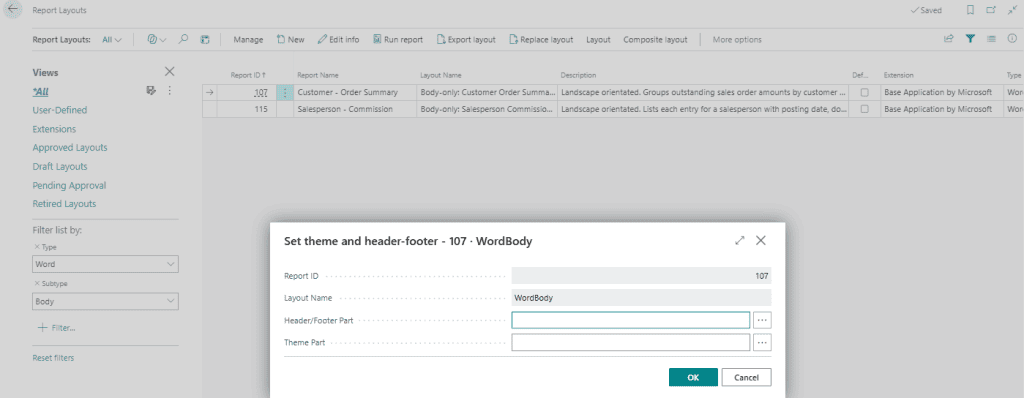Click the OK button in dialog

pyautogui.click(x=693, y=377)
